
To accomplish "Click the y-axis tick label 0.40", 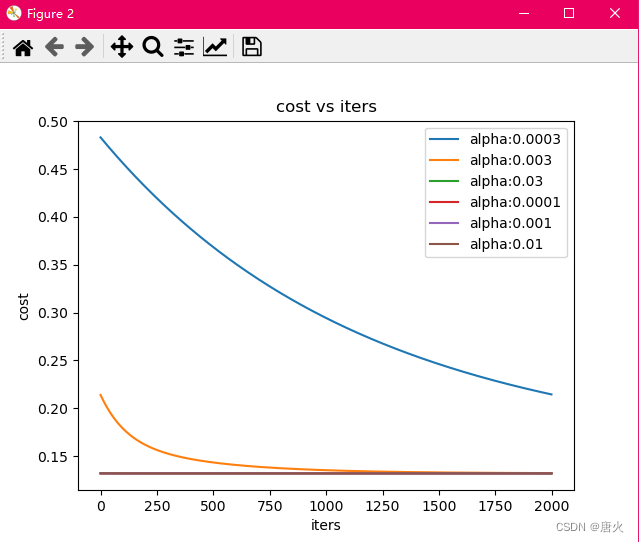I will coord(53,217).
